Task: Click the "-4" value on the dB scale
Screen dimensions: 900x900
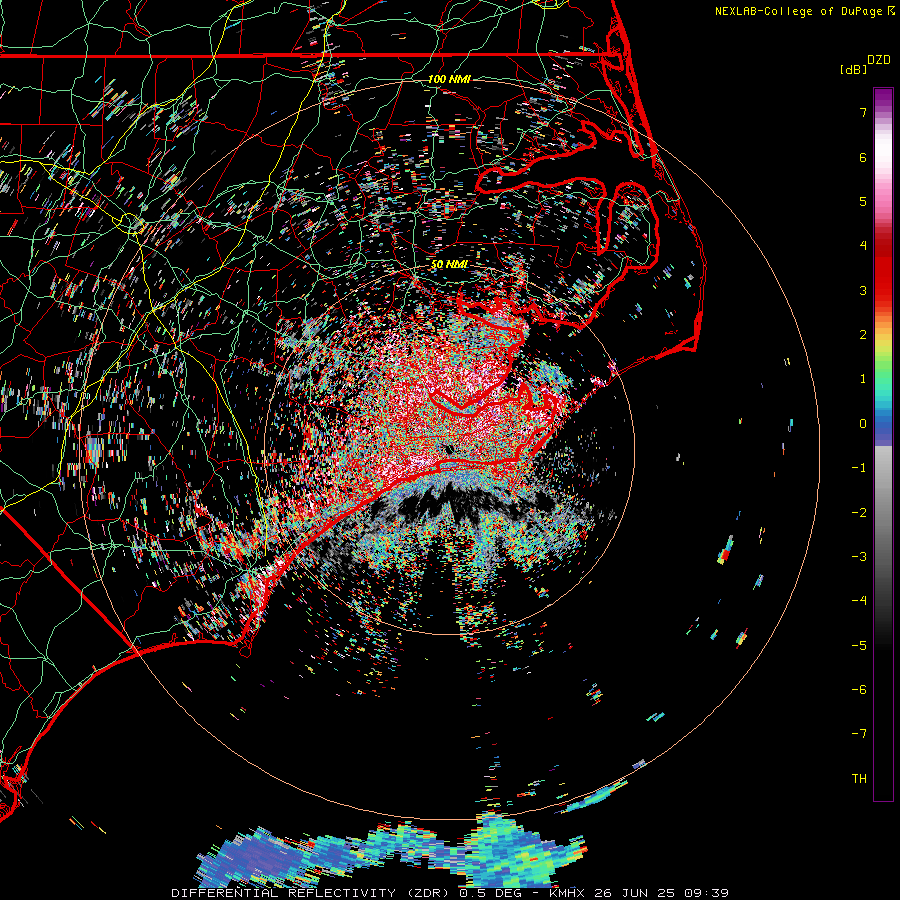Action: pos(859,601)
